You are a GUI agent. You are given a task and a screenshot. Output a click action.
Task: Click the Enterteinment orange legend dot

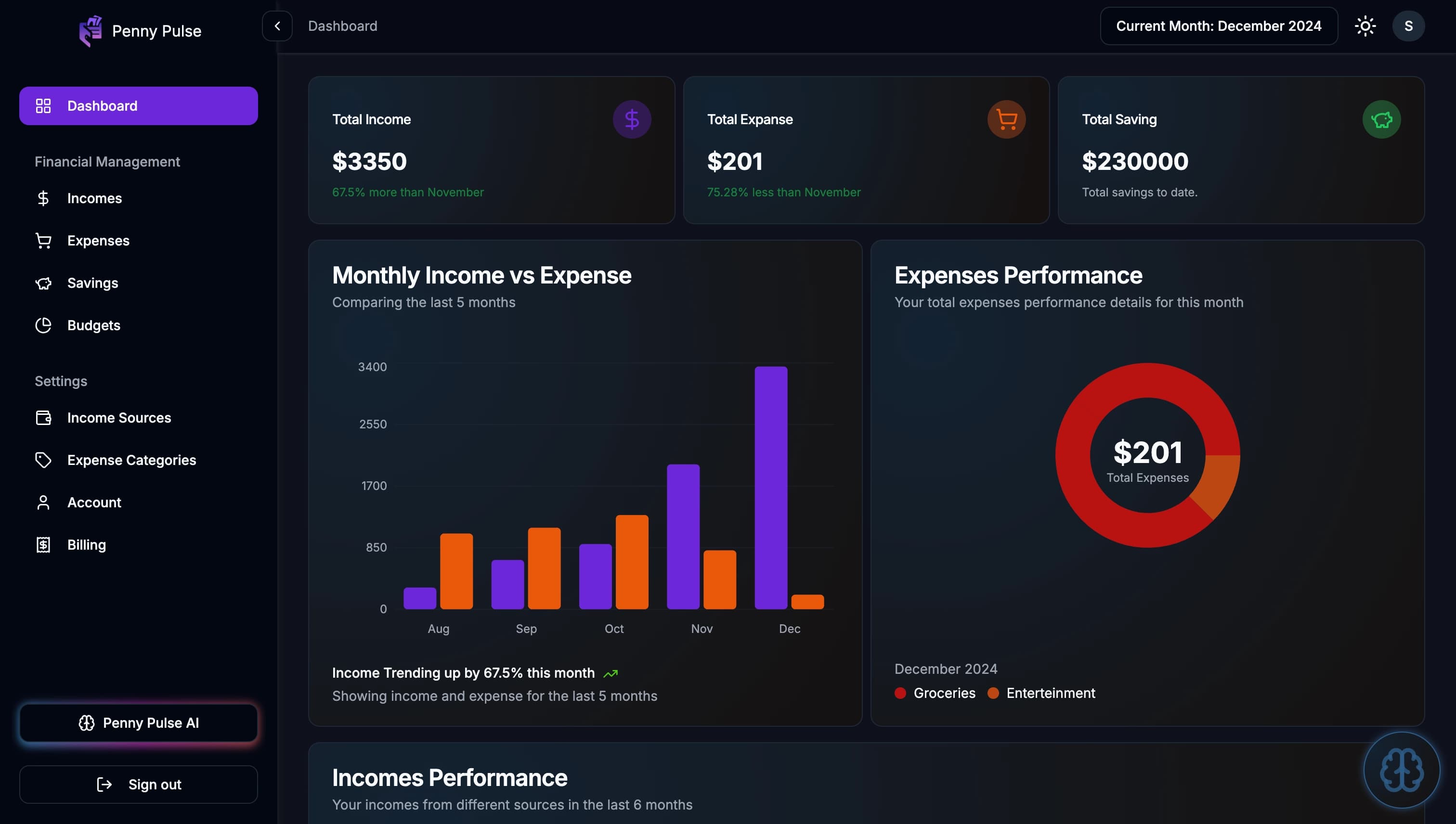click(x=993, y=693)
